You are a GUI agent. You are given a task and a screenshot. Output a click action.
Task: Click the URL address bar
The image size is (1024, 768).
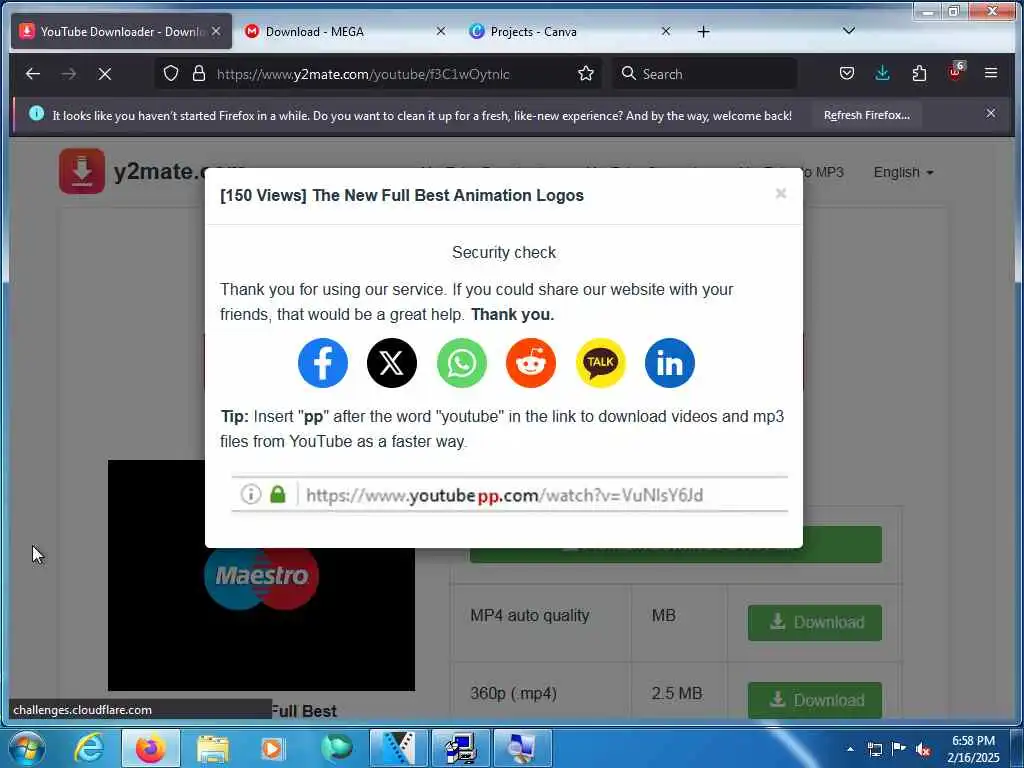tap(376, 74)
